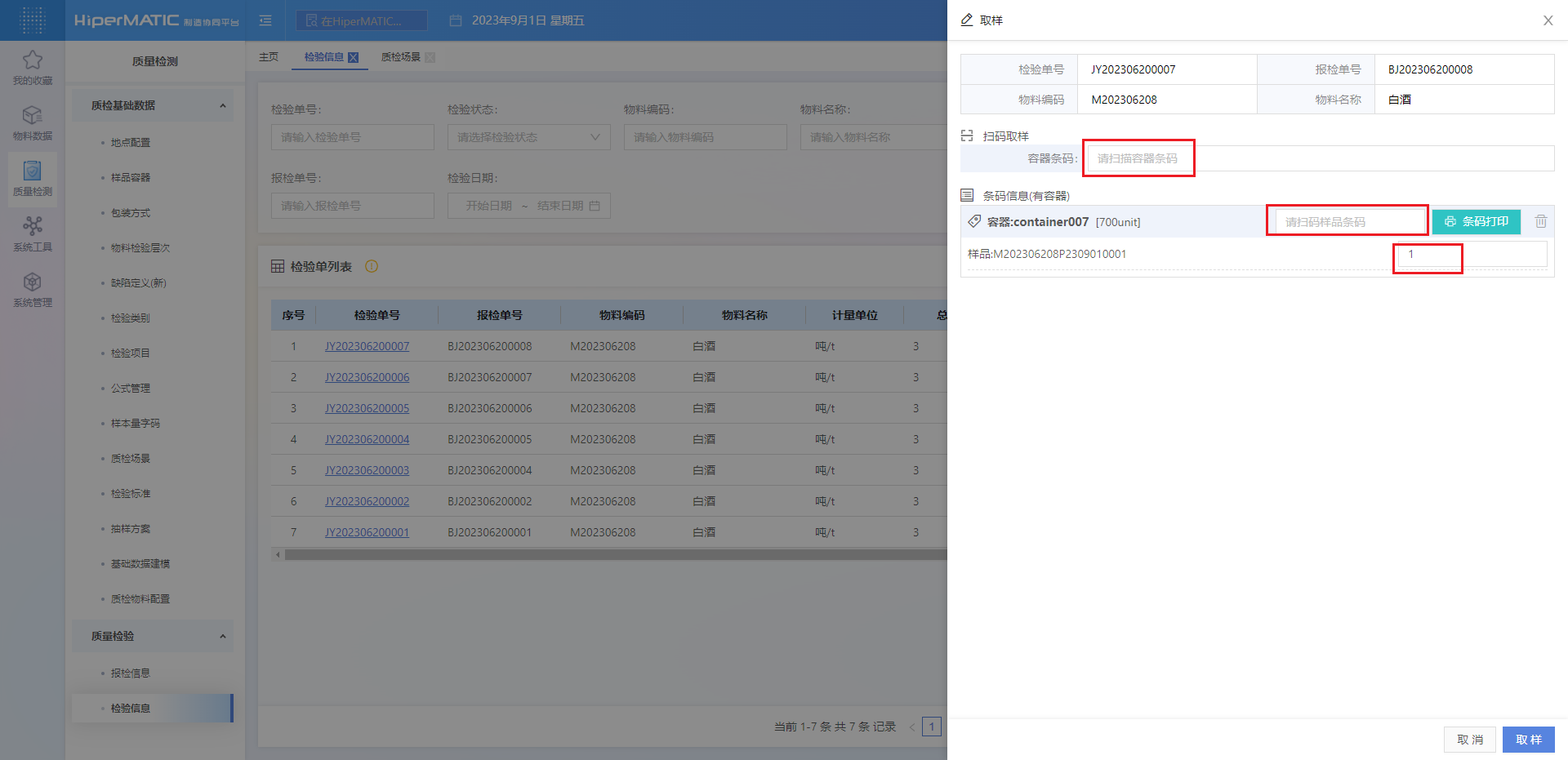
Task: Focus the 容器条码 scan input field
Action: click(1321, 158)
